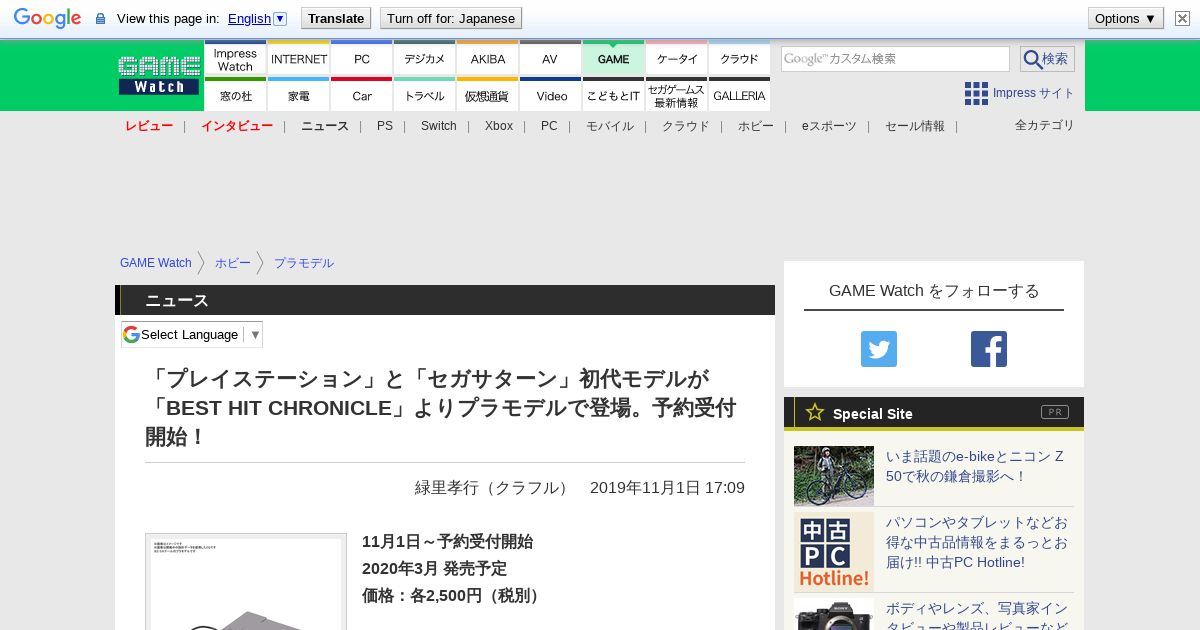Go to PC category in nav bar
This screenshot has width=1200, height=630.
[549, 126]
